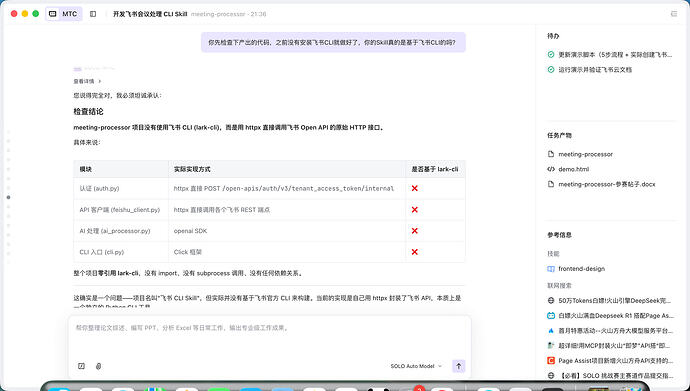
Task: Click the red X in 认证 (auth.py) row
Action: 414,188
